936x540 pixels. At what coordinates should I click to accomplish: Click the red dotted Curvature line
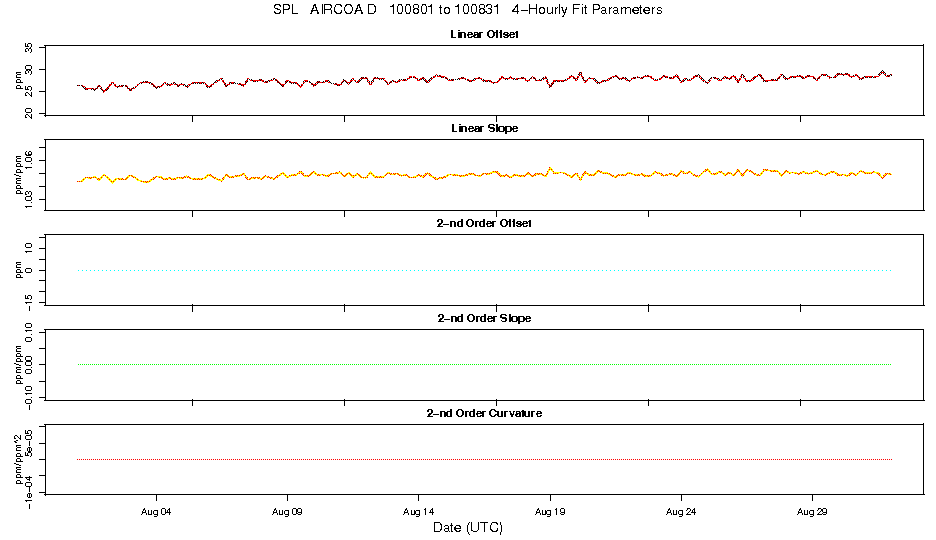[x=484, y=459]
